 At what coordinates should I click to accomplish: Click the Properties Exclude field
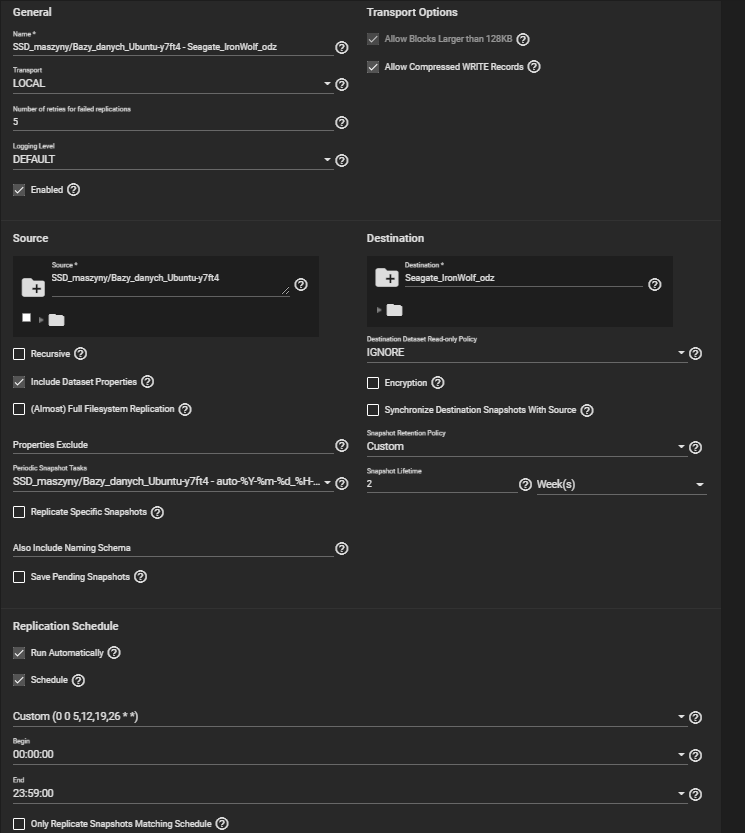[173, 445]
